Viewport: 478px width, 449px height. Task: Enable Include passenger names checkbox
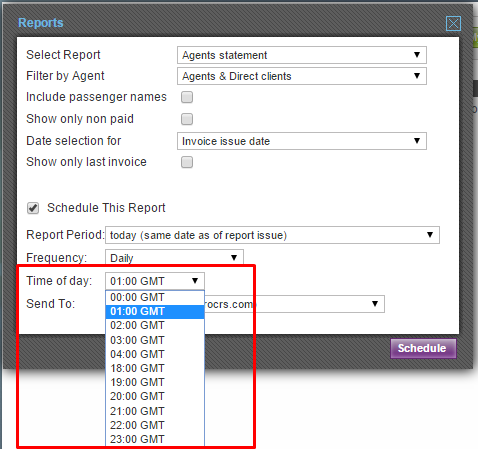click(187, 97)
